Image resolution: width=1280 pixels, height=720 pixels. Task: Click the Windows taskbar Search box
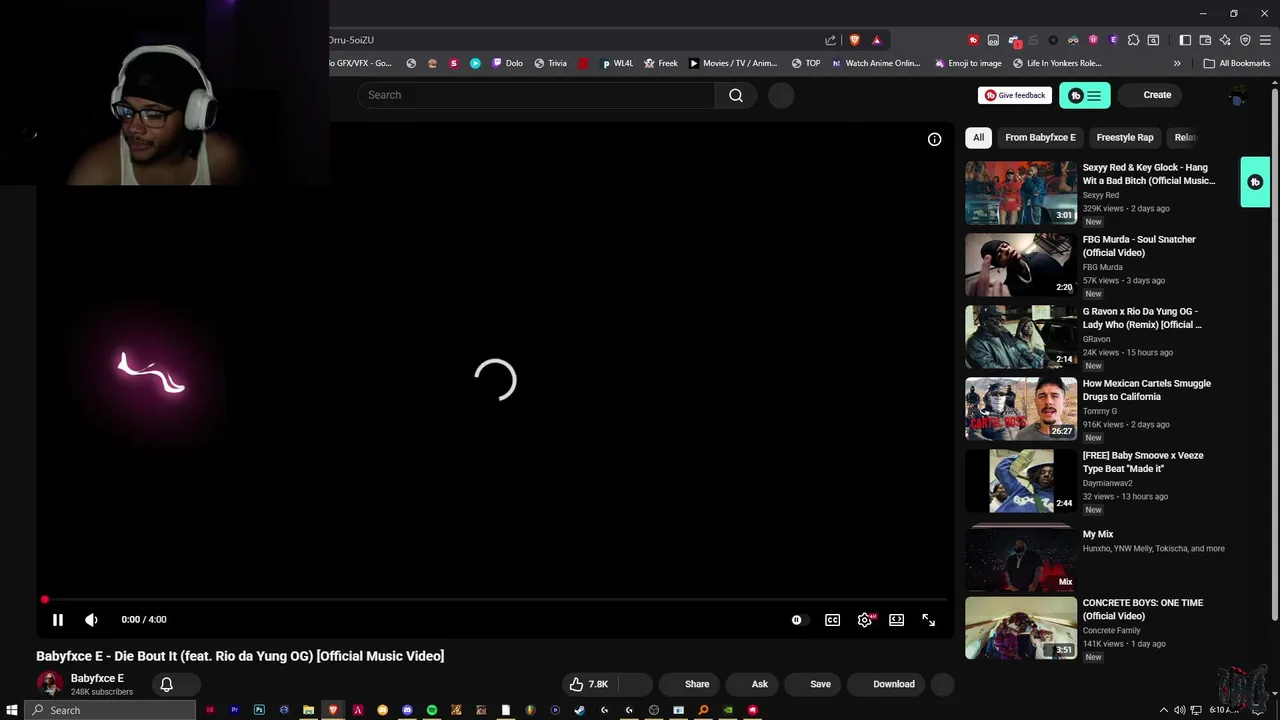108,710
